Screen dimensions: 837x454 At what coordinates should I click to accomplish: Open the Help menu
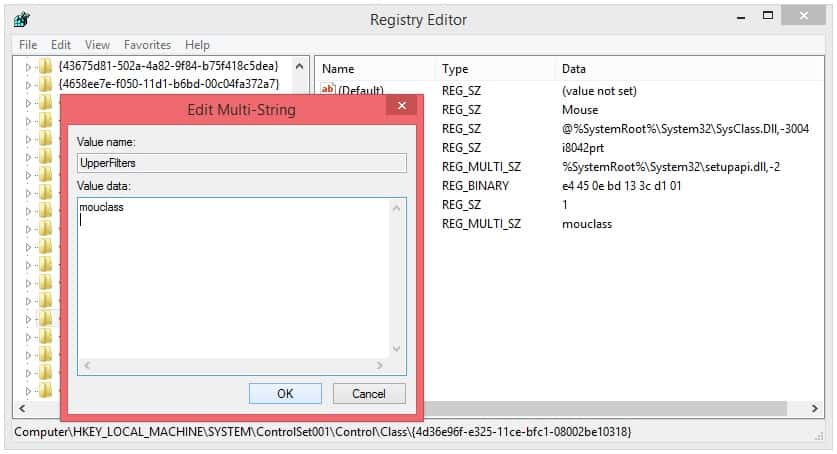tap(197, 45)
